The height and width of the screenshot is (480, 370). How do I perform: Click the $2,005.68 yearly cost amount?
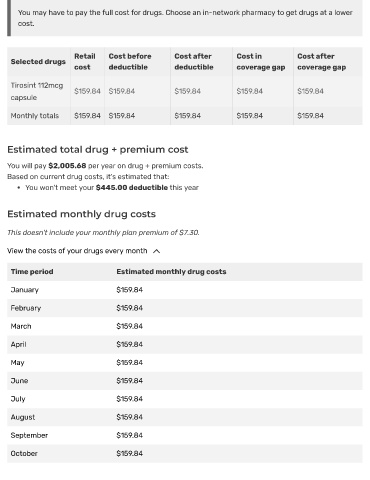tap(67, 166)
